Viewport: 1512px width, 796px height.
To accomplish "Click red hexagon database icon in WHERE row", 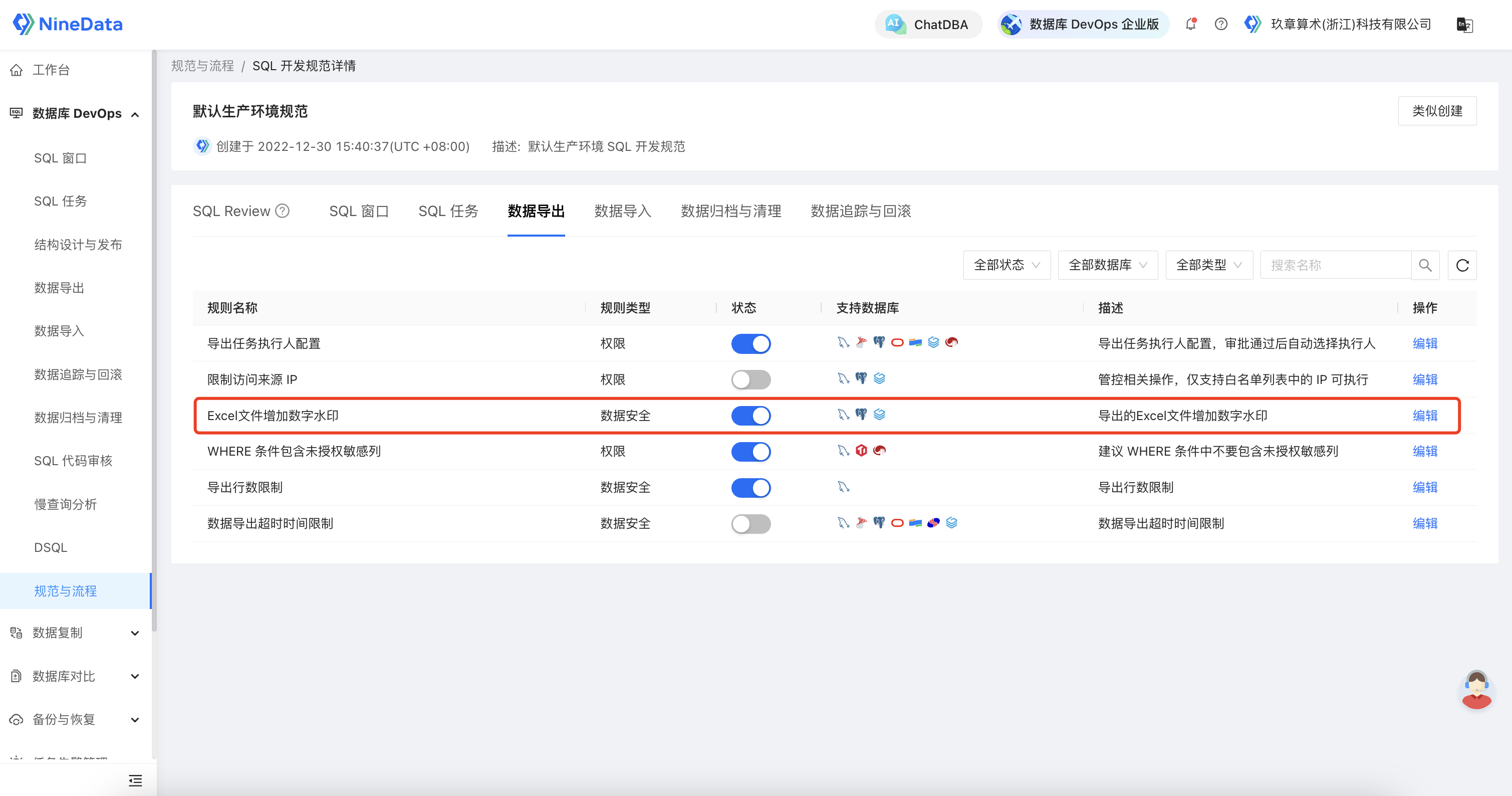I will (x=861, y=451).
